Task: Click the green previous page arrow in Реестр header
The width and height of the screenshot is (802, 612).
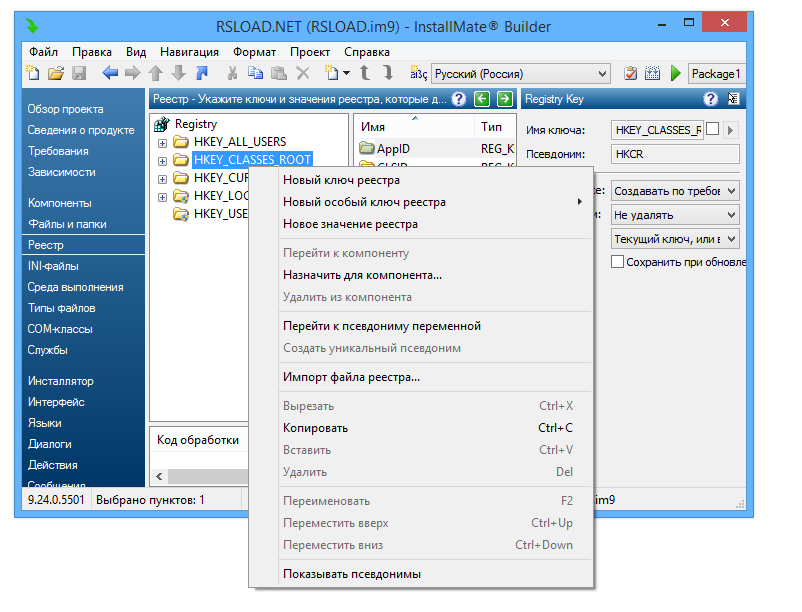Action: click(x=482, y=99)
